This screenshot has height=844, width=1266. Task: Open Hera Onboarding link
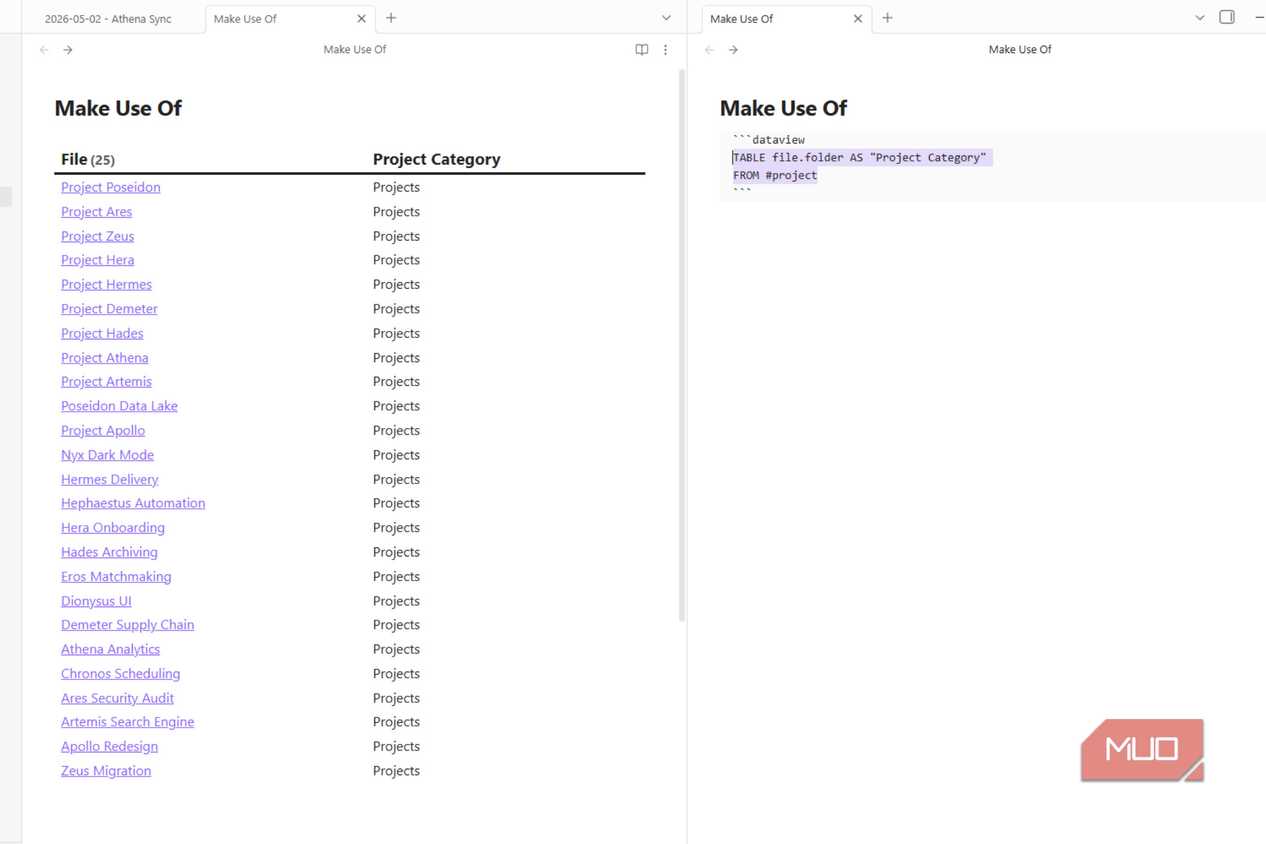point(113,528)
